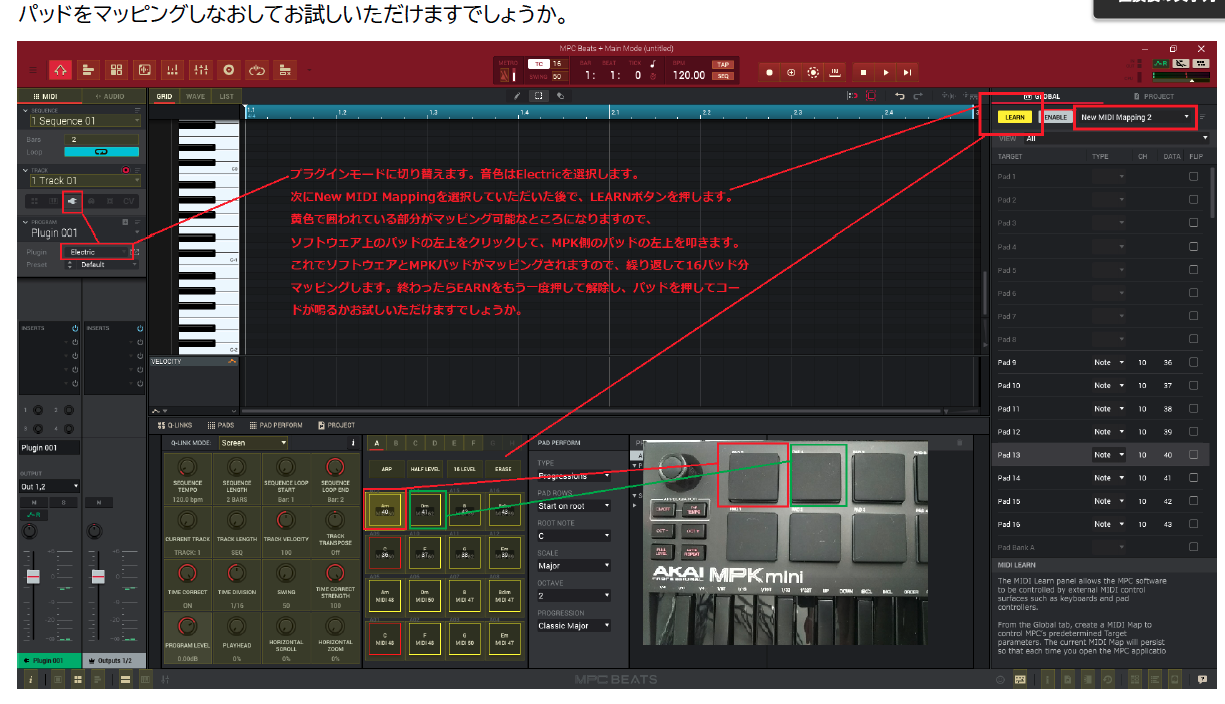The width and height of the screenshot is (1225, 704).
Task: Adjust the Sequence Tempo Q-Link knob
Action: point(186,467)
